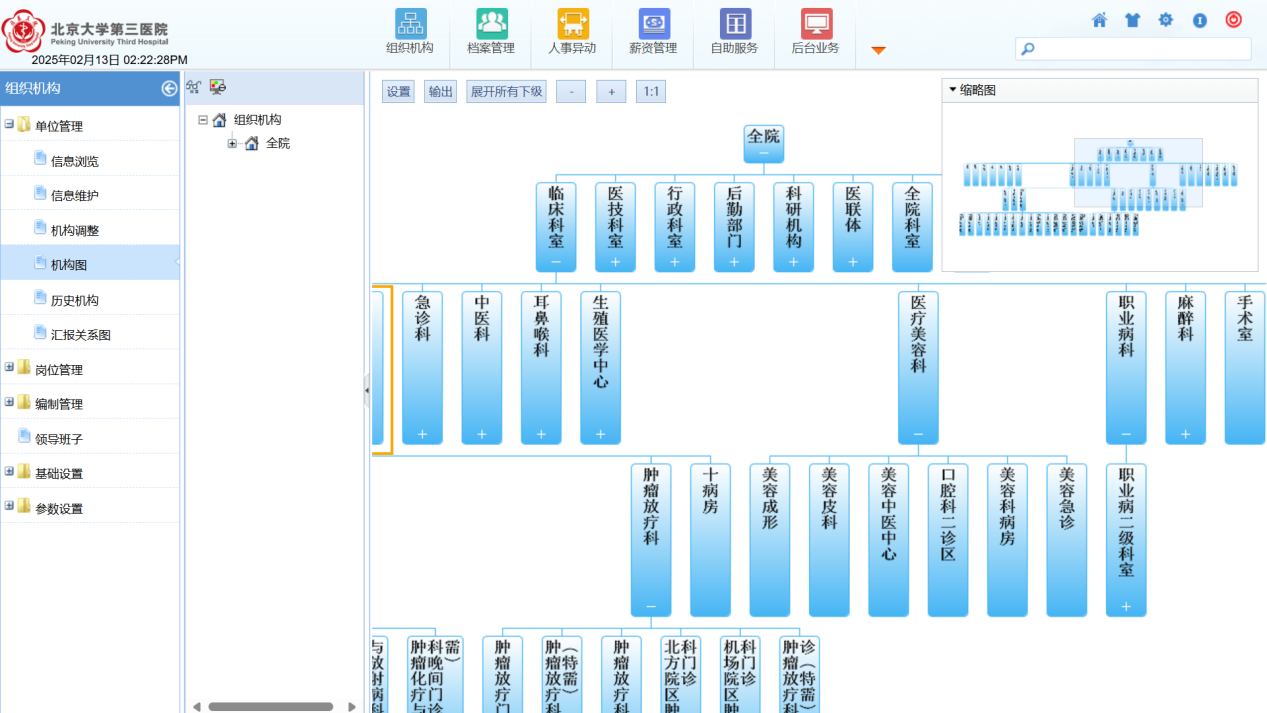
Task: Open the 自助服务 module icon
Action: click(x=734, y=24)
